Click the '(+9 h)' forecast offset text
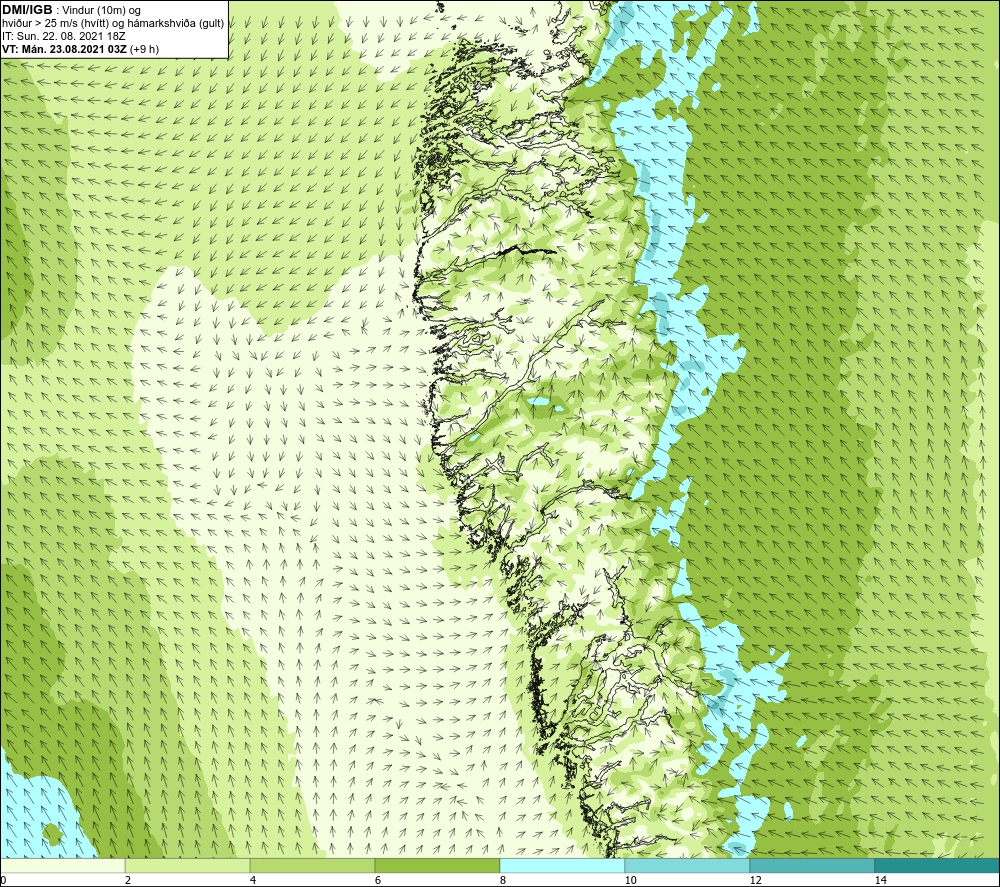Viewport: 1000px width, 887px height. pos(144,49)
